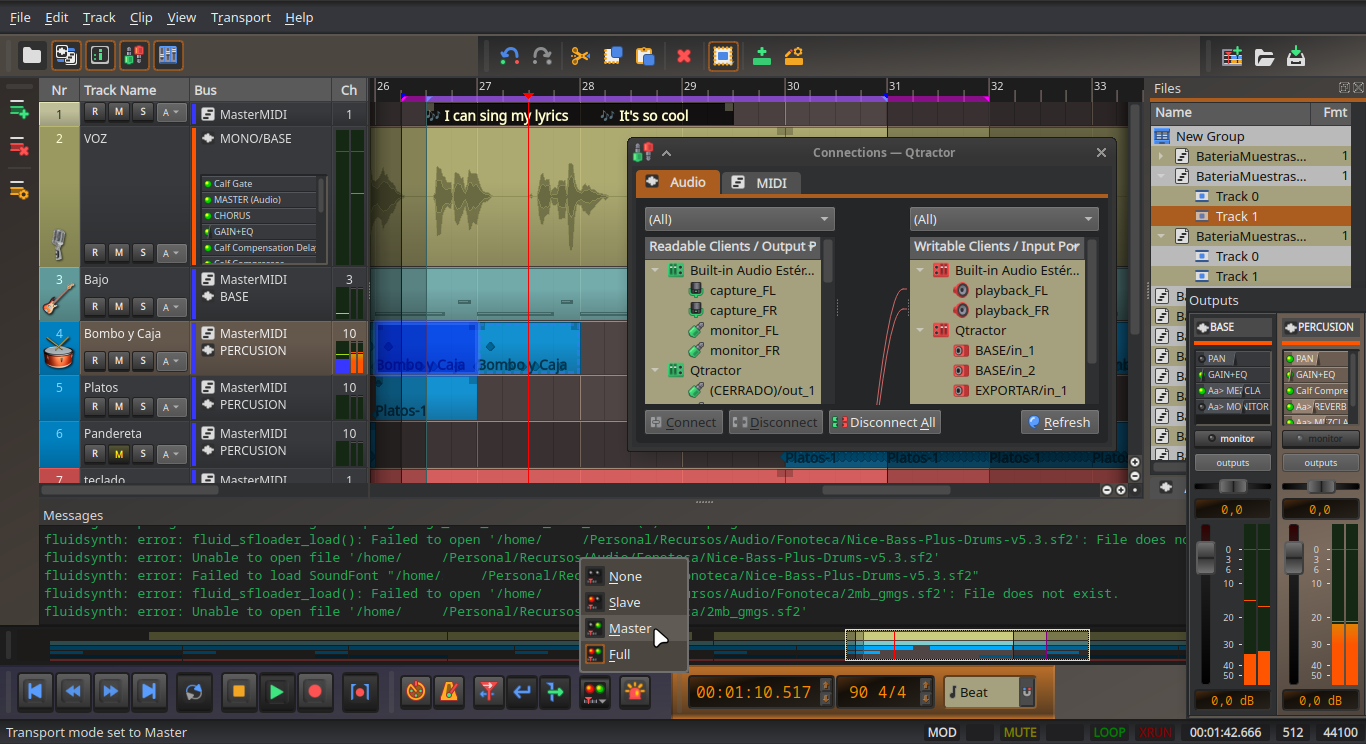The height and width of the screenshot is (744, 1366).
Task: Click the green Add Track toolbar icon
Action: click(762, 56)
